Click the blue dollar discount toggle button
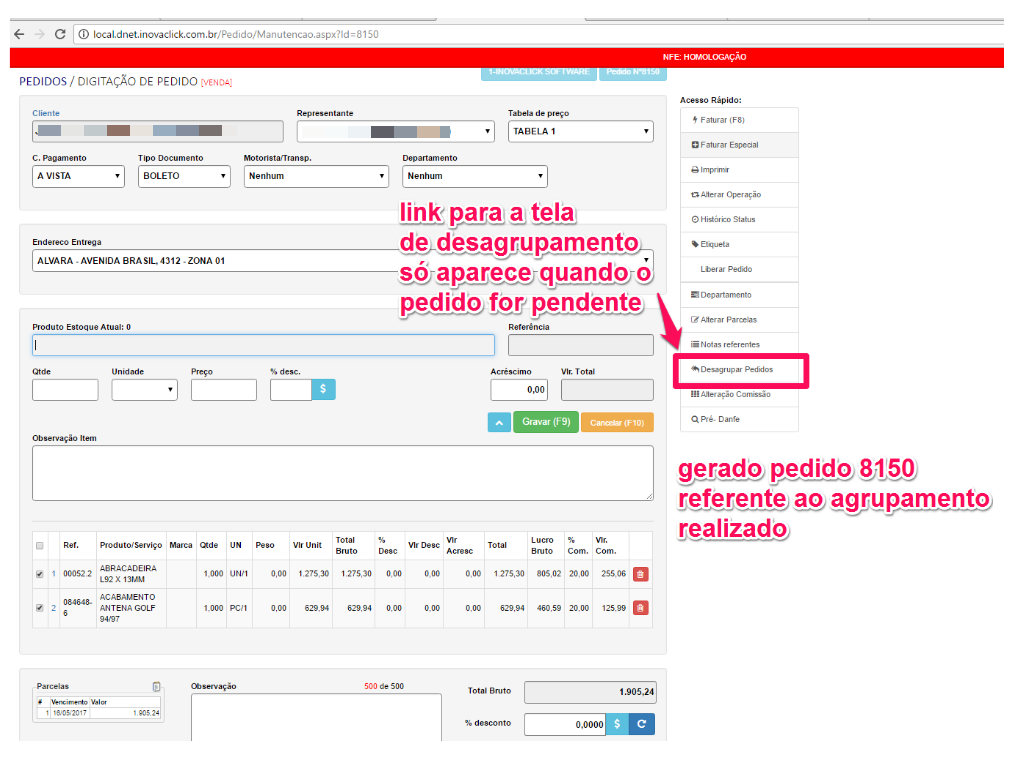Viewport: 1016px width, 758px height. tap(323, 389)
